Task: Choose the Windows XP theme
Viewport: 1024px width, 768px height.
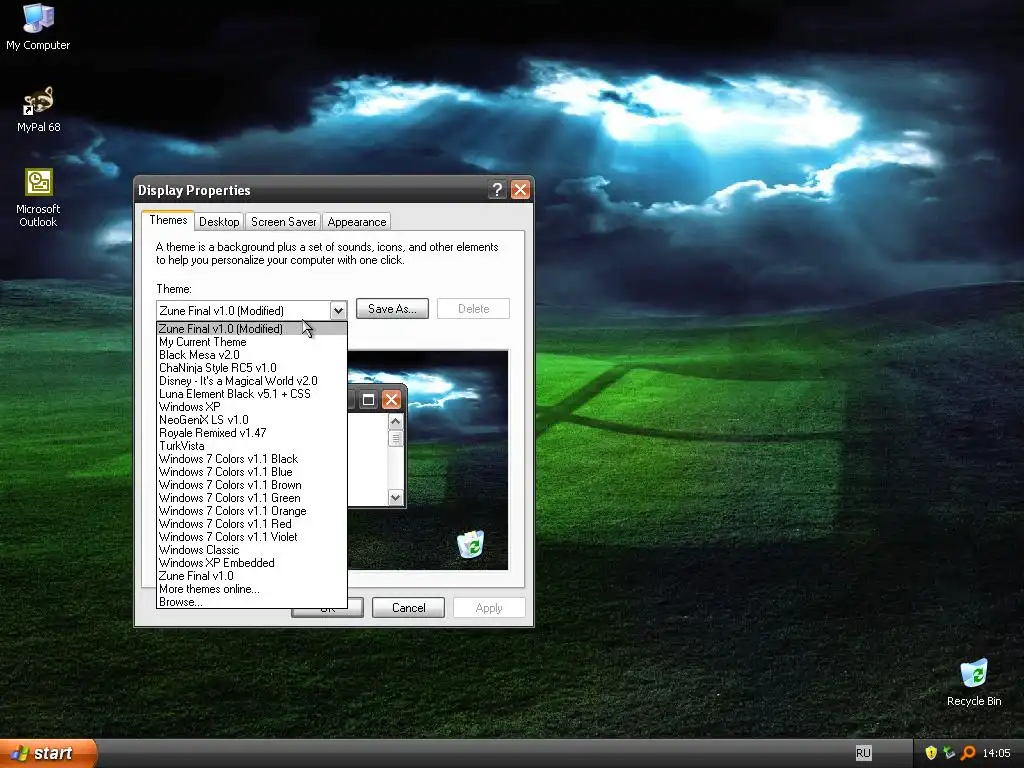Action: pyautogui.click(x=251, y=407)
